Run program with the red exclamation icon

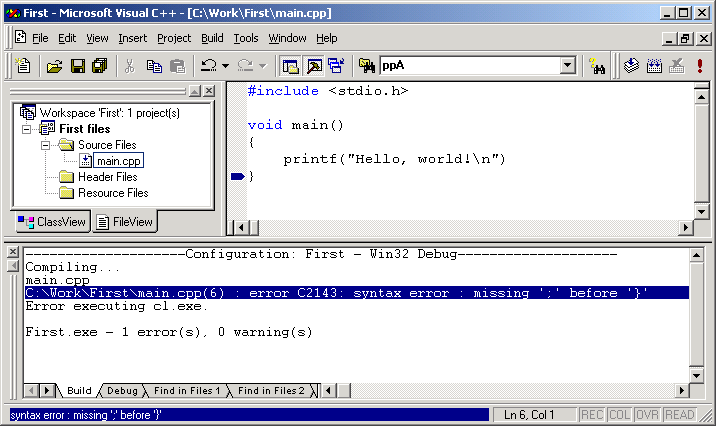700,66
